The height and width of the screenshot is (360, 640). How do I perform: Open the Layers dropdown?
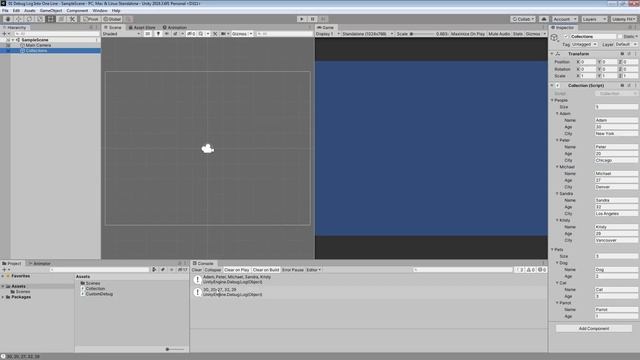[594, 19]
